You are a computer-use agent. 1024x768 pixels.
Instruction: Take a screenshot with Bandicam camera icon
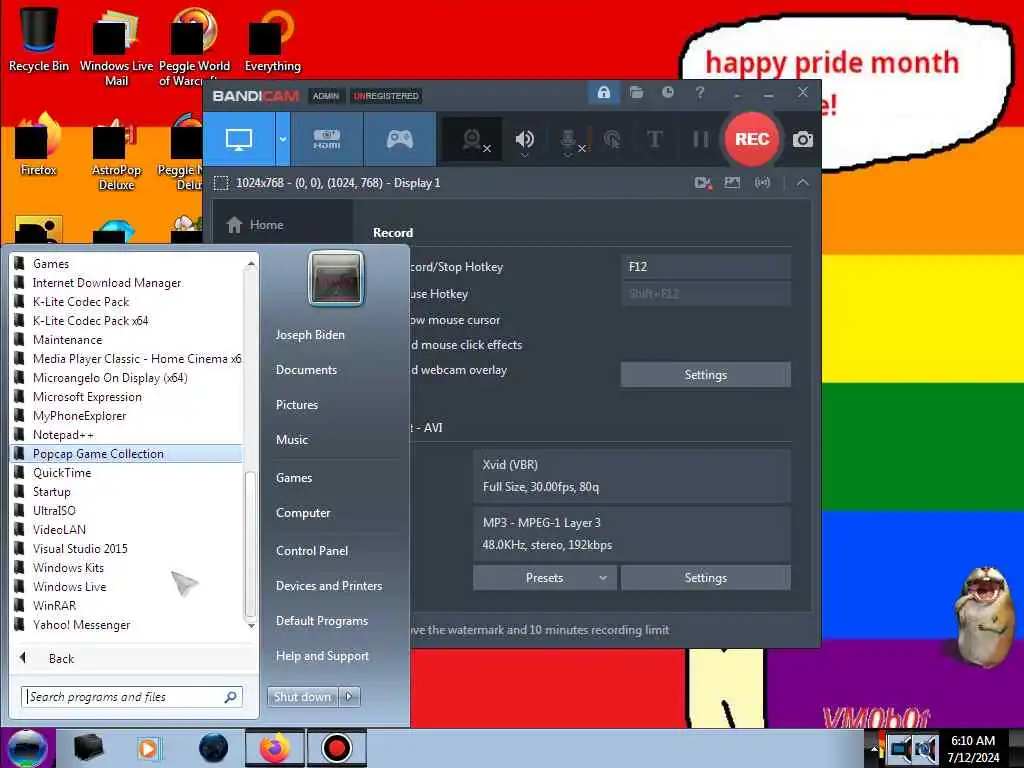(x=803, y=140)
